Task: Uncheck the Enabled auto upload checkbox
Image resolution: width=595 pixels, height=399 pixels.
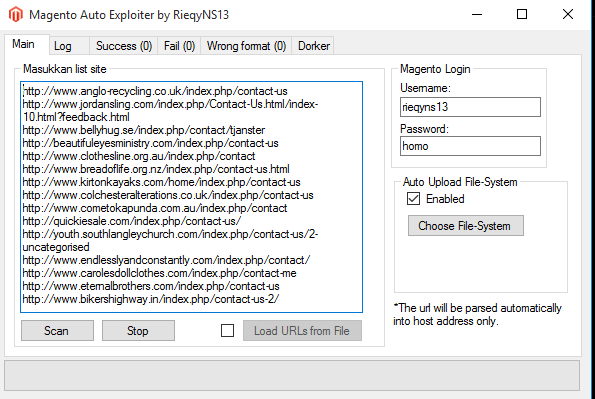Action: point(413,199)
